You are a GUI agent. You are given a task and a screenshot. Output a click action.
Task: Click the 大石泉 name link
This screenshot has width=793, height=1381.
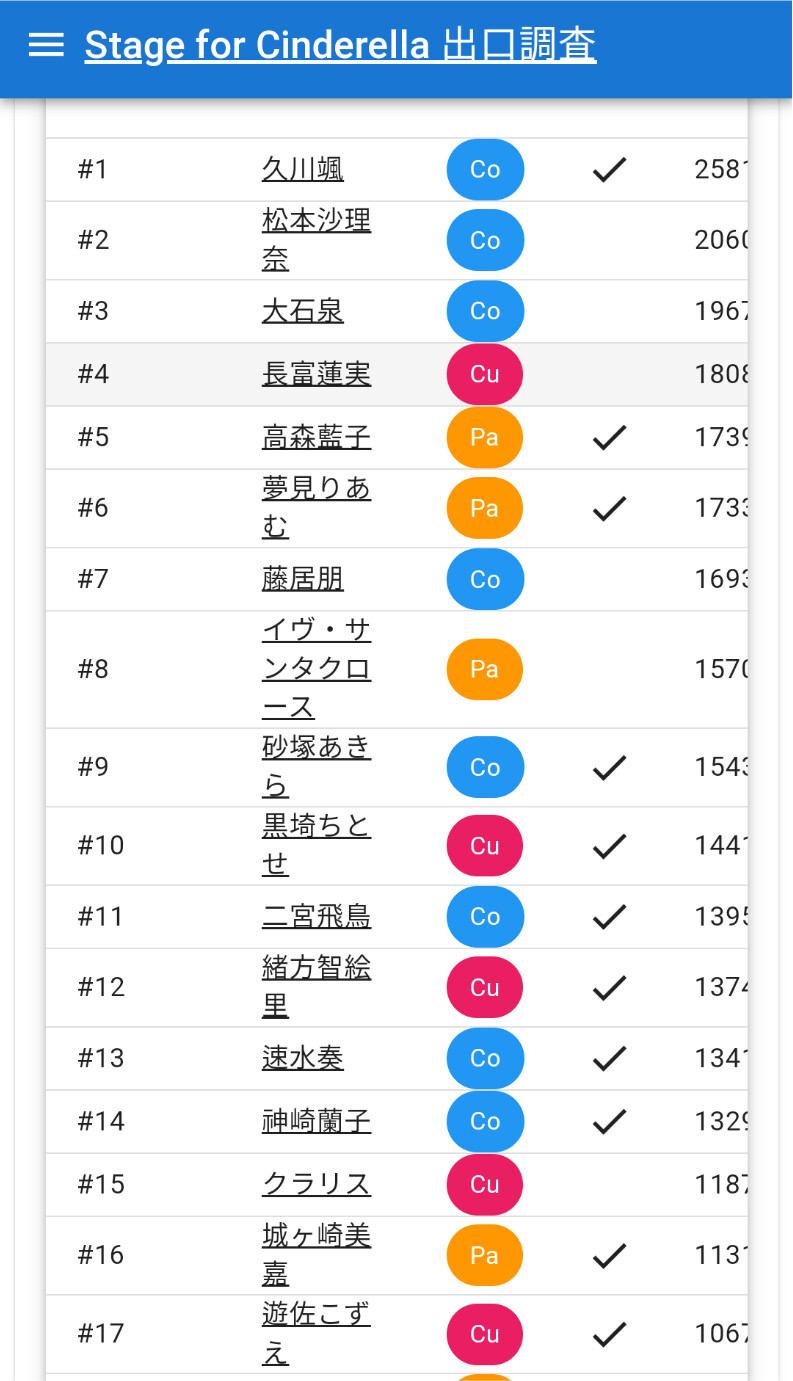pos(303,311)
